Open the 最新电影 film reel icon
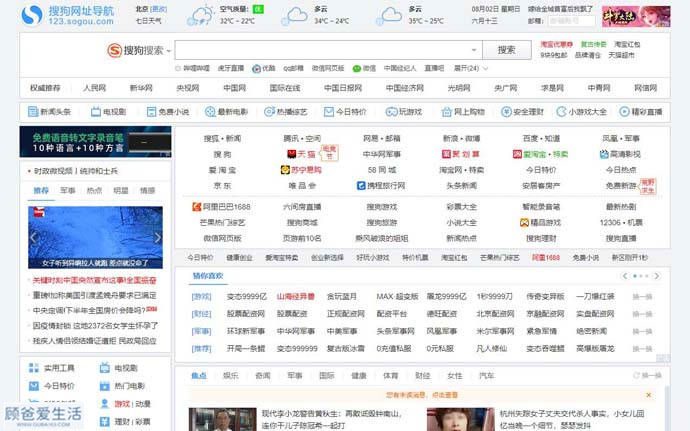The height and width of the screenshot is (431, 690). [x=210, y=112]
